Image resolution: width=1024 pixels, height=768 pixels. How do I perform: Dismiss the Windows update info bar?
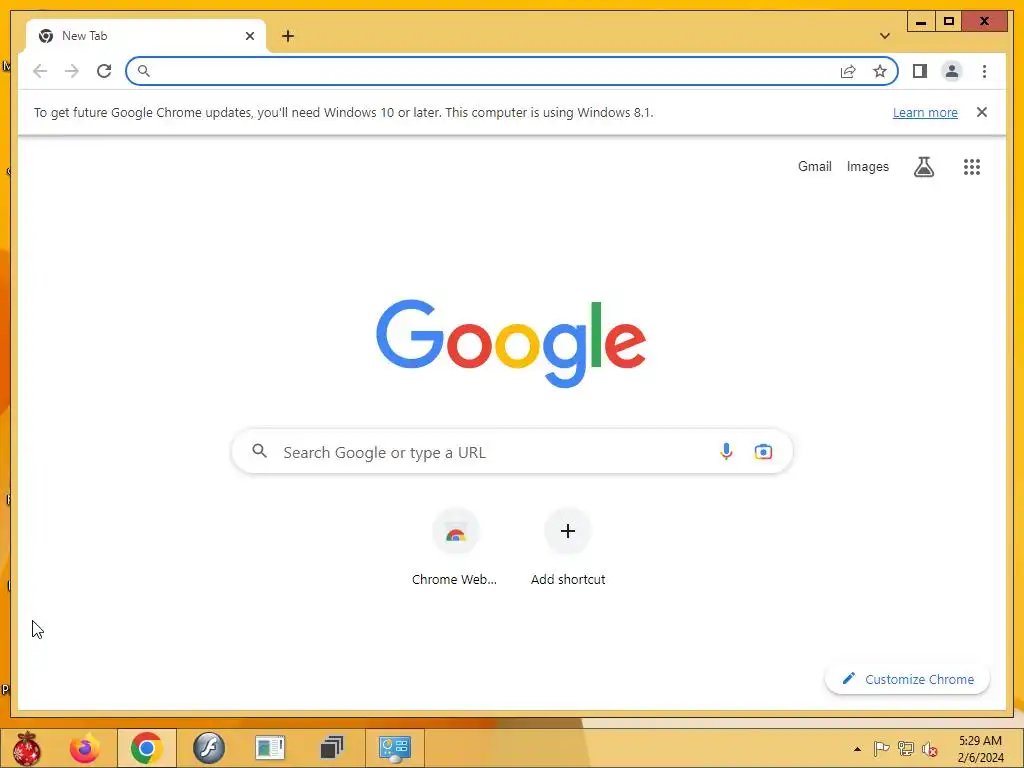click(982, 112)
